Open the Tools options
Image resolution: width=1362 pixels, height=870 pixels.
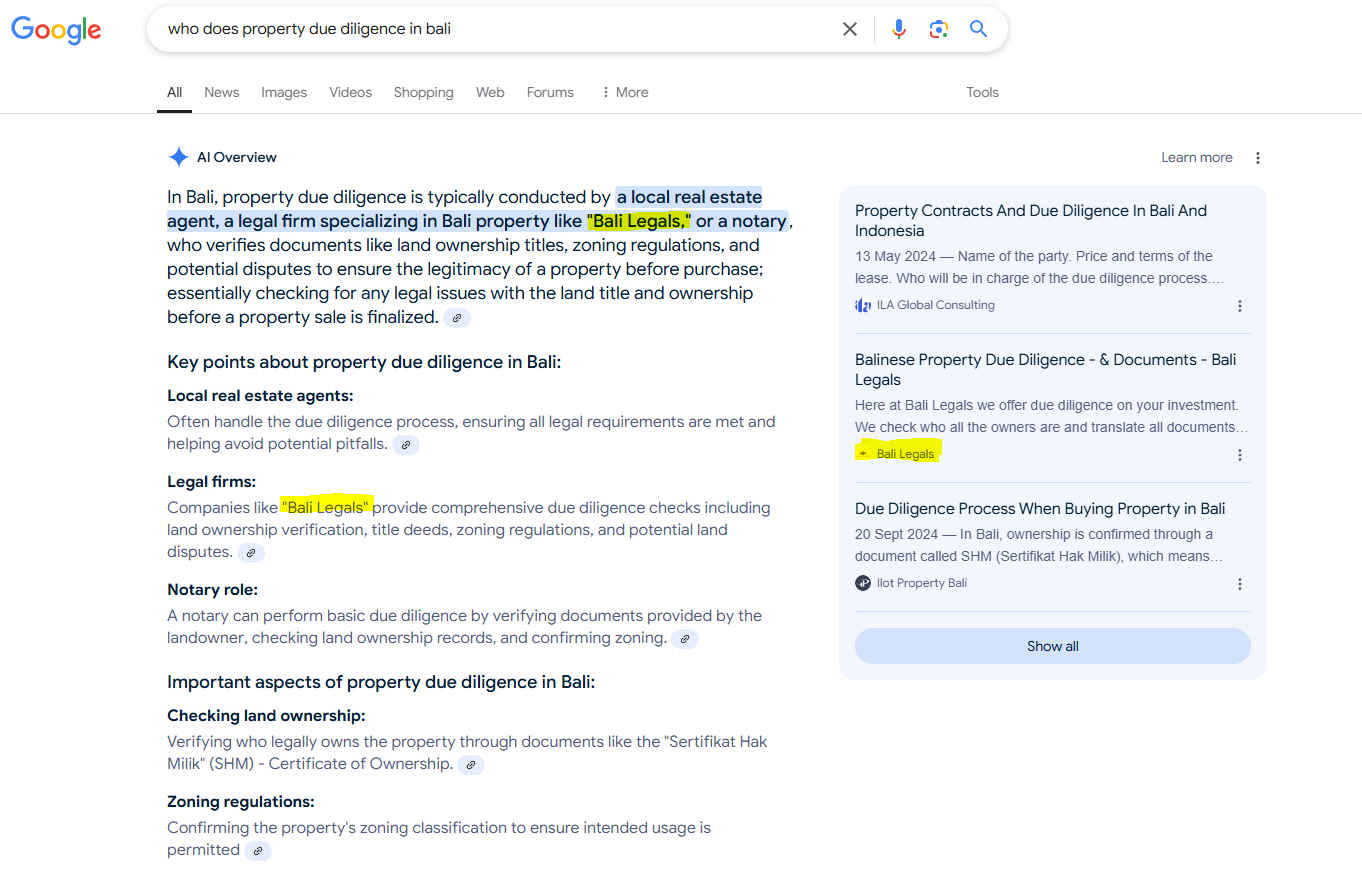(x=982, y=92)
